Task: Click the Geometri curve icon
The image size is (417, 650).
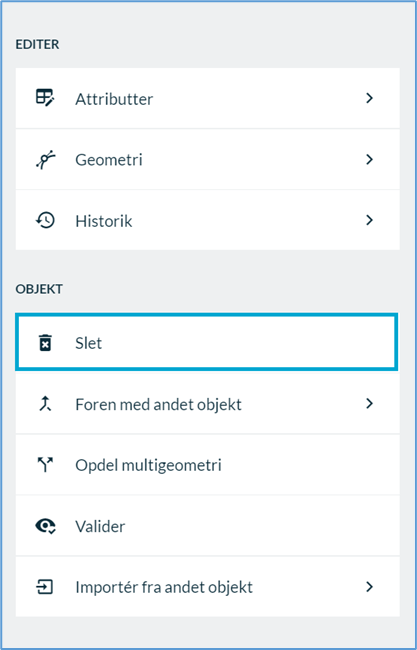Action: (45, 159)
